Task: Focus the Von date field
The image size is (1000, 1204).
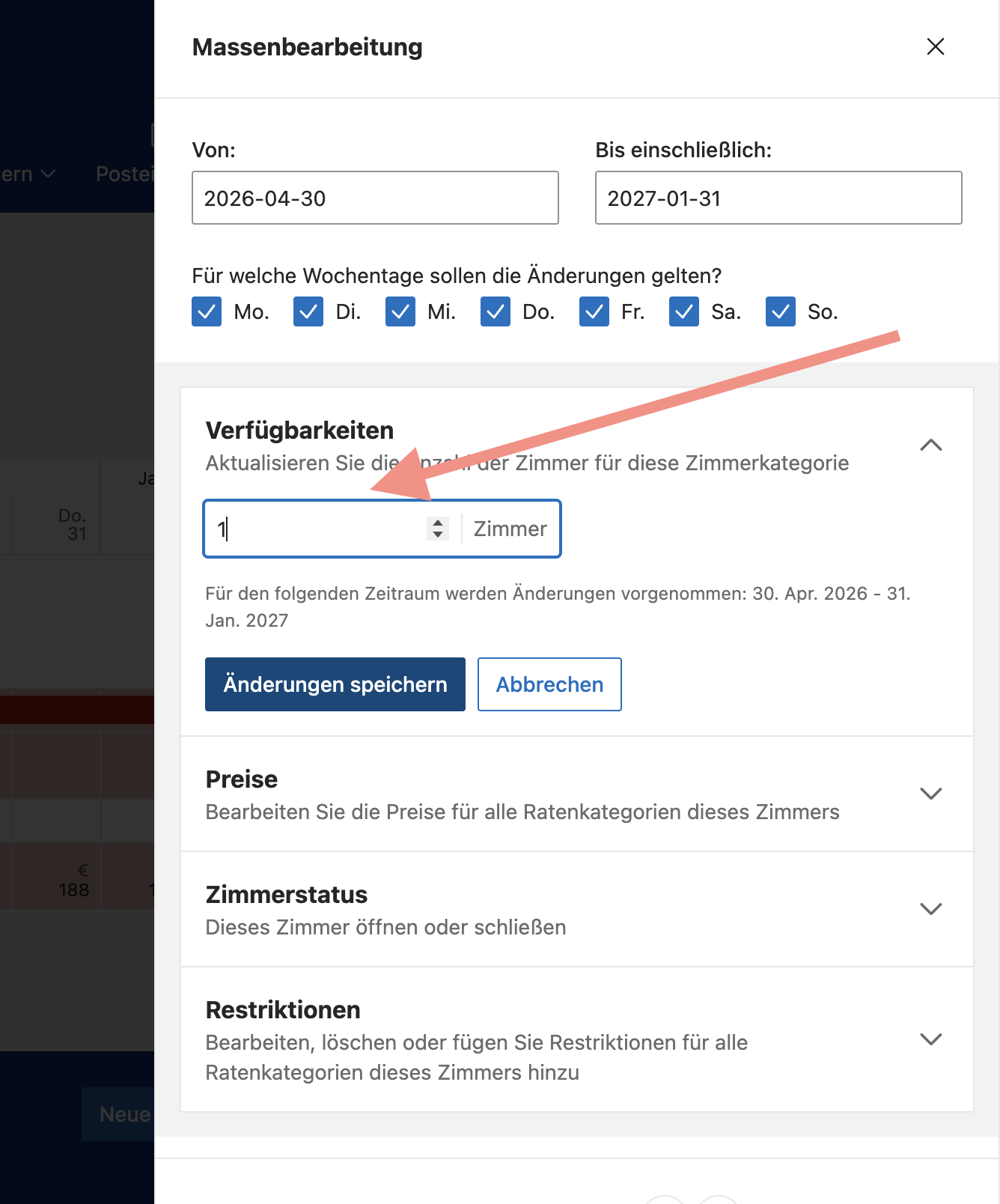Action: coord(375,198)
